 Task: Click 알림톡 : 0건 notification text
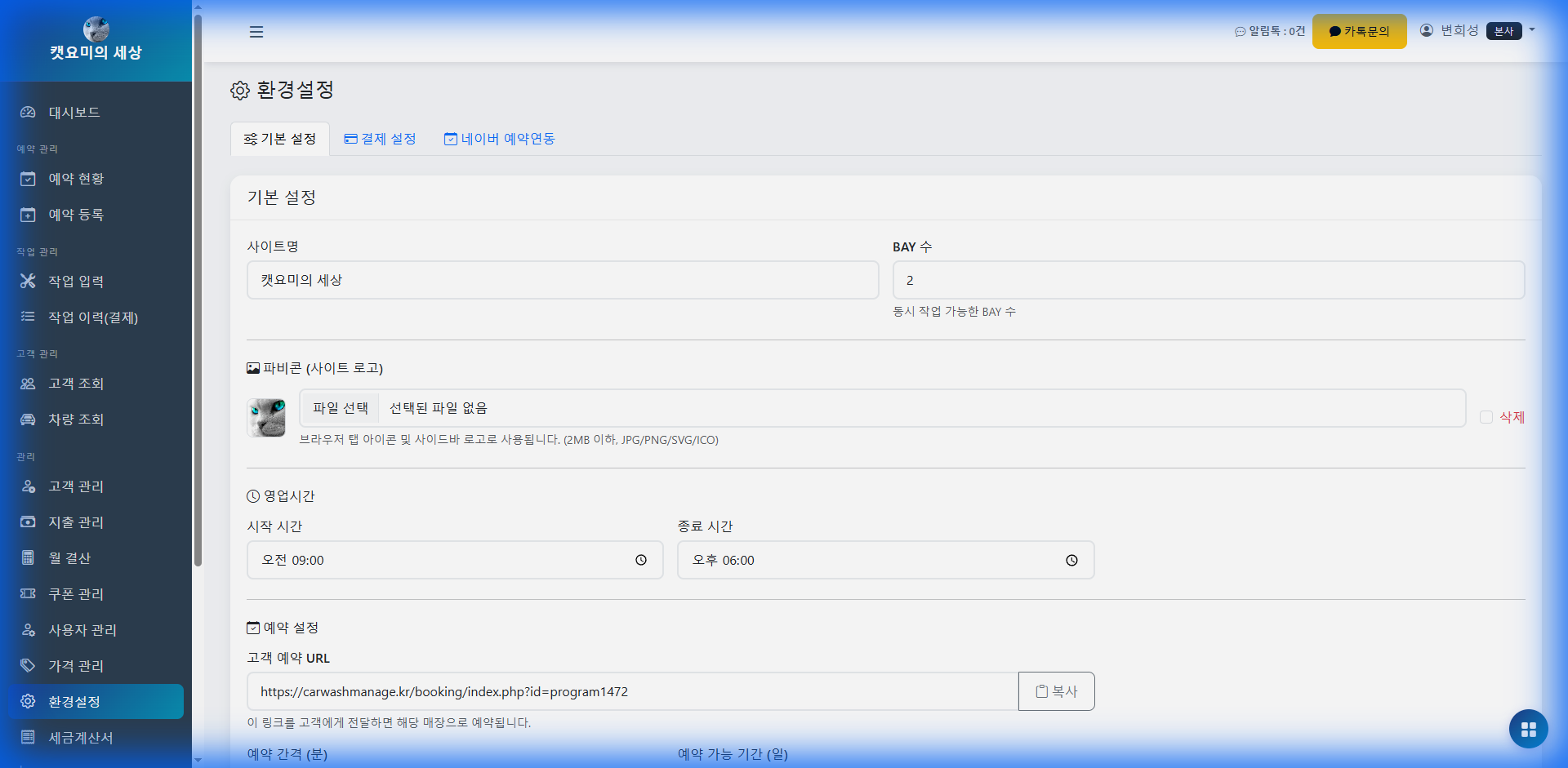(x=1276, y=31)
